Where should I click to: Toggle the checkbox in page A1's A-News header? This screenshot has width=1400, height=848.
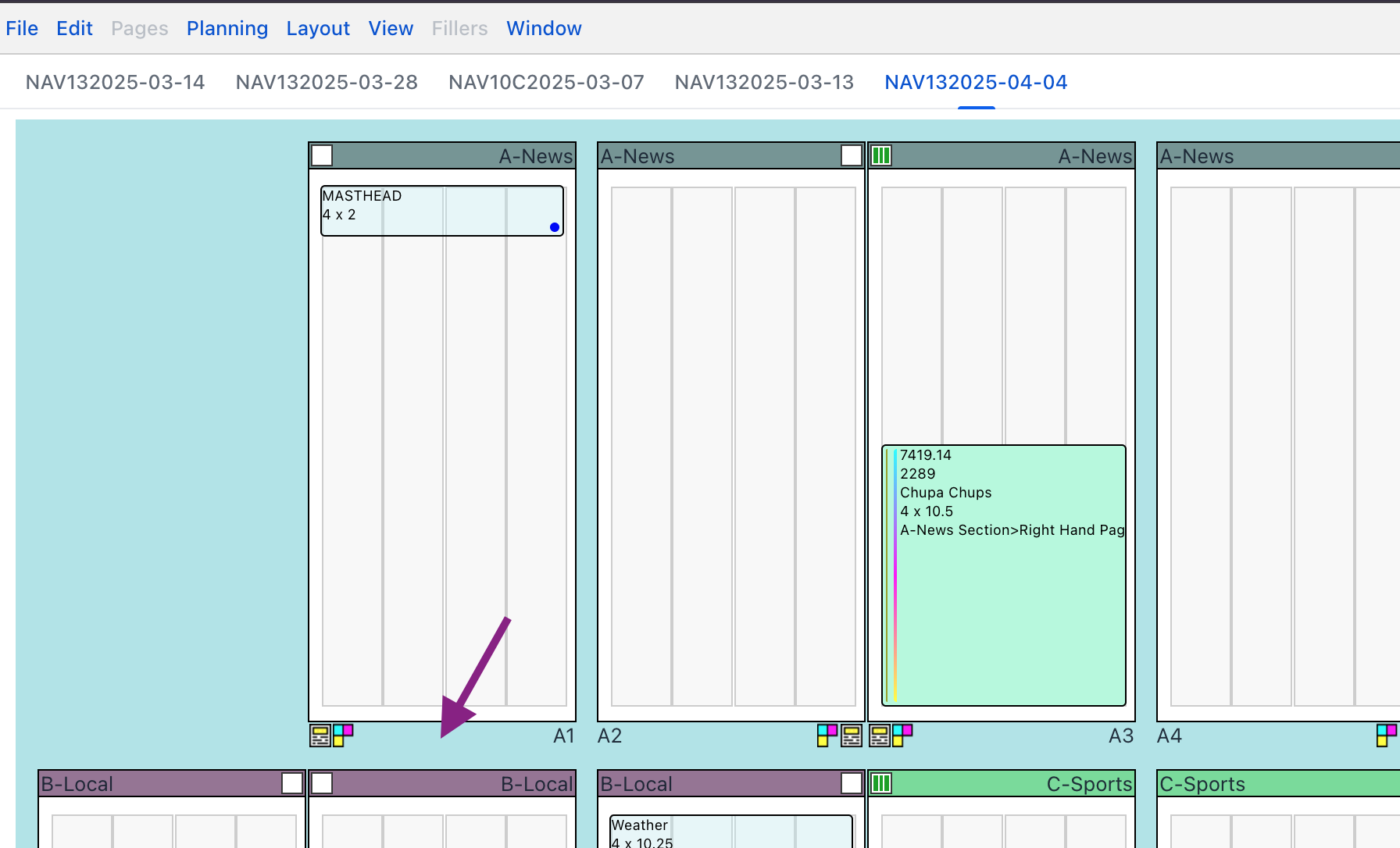click(322, 155)
